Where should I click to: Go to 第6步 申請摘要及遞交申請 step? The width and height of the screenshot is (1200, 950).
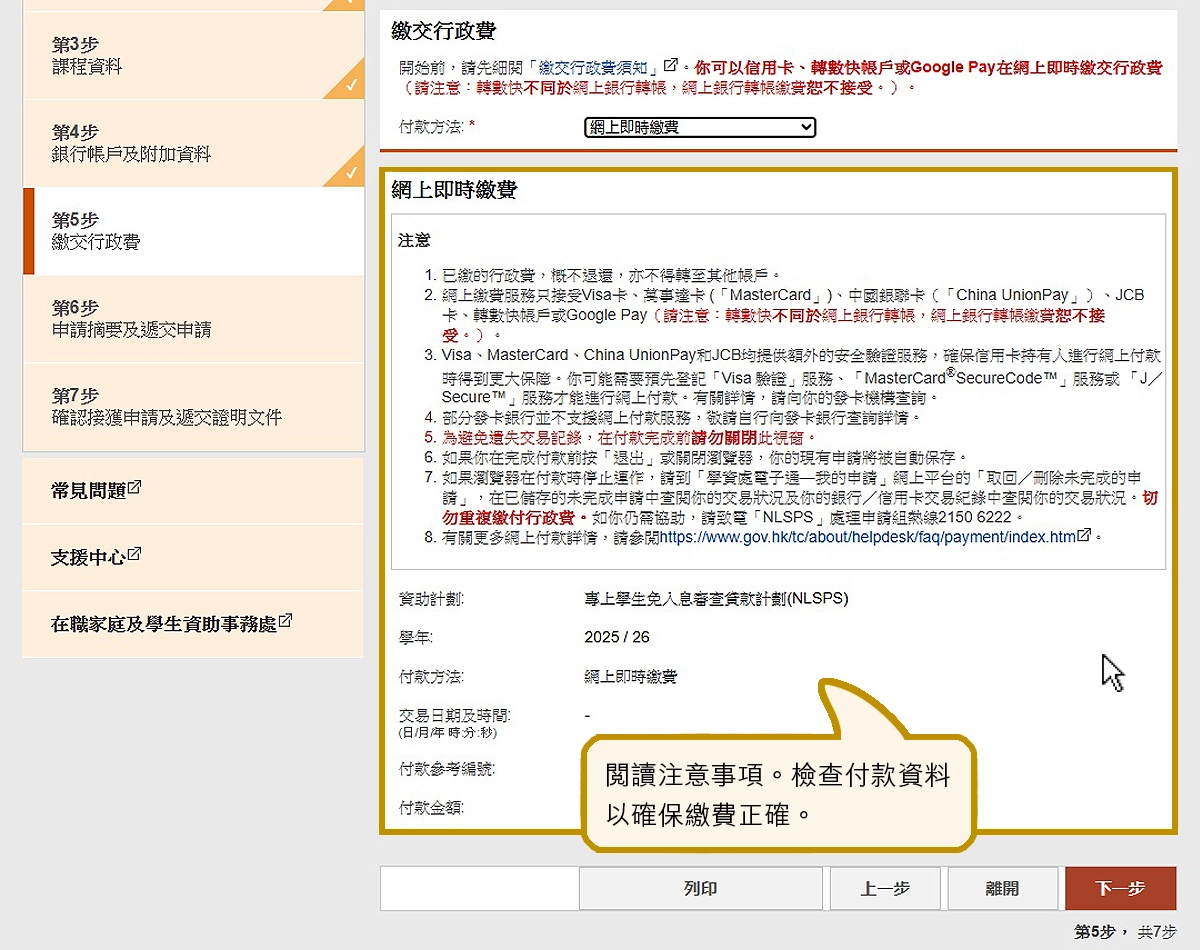(190, 318)
